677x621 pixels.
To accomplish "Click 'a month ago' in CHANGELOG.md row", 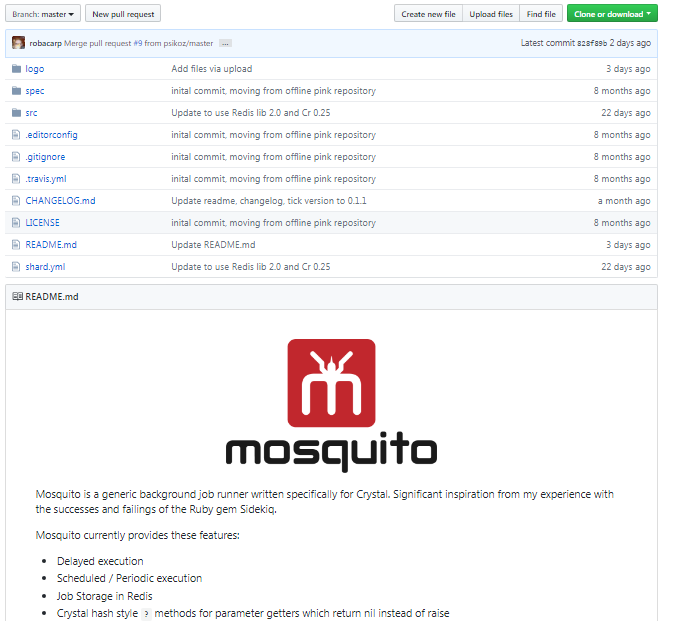I will pyautogui.click(x=624, y=201).
